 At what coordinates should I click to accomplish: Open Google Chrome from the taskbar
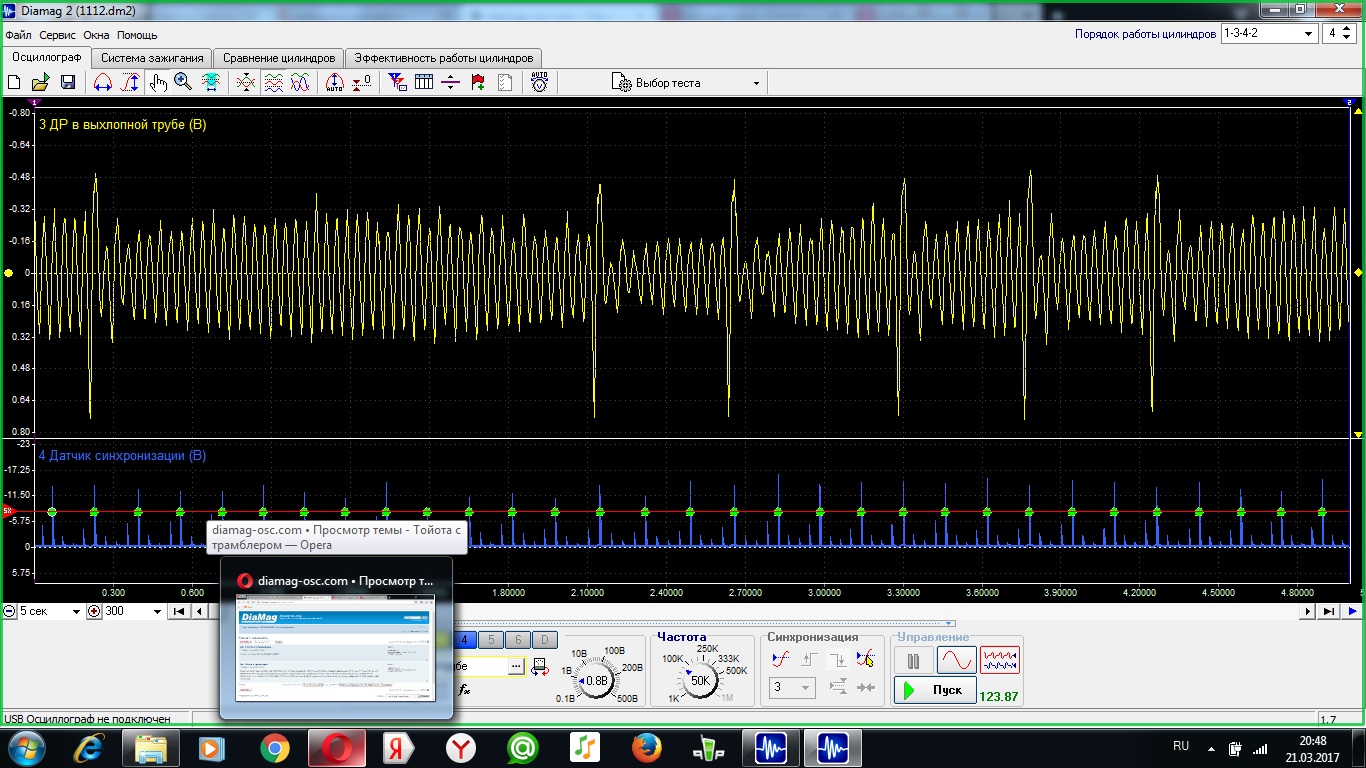tap(275, 747)
